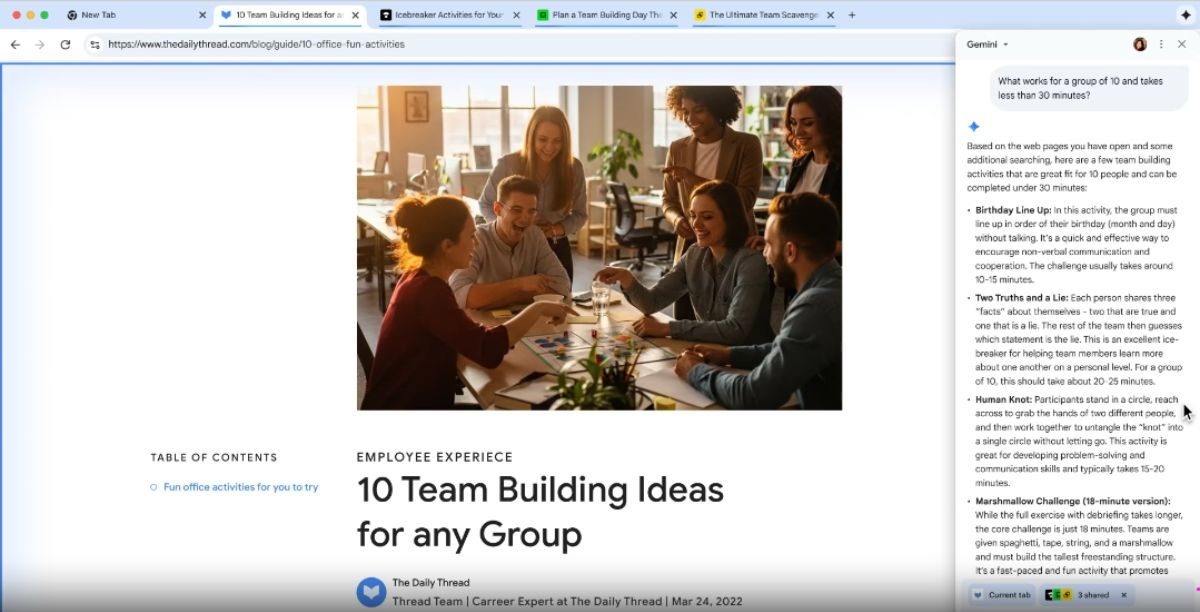Screen dimensions: 1200x612
Task: Click the Gemini sparkle icon in tab bar
Action: pos(1185,15)
